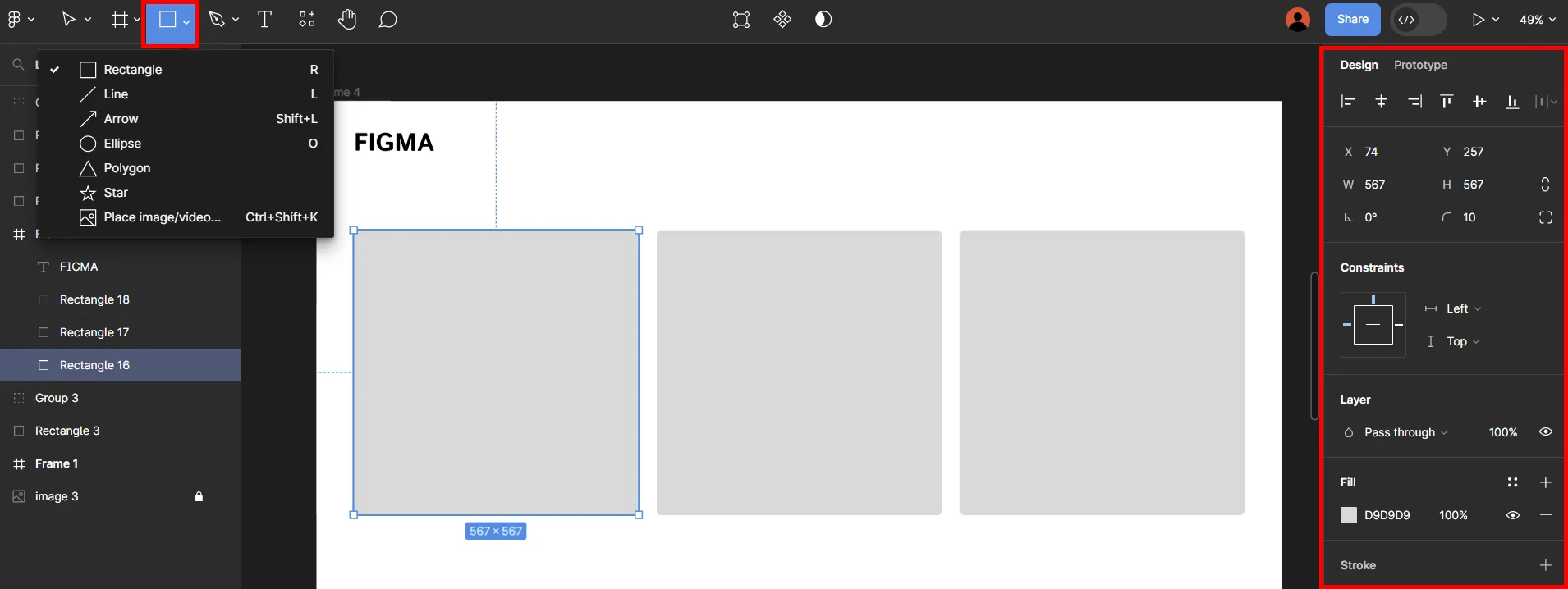
Task: Click Align vertical centers icon
Action: 1479,102
